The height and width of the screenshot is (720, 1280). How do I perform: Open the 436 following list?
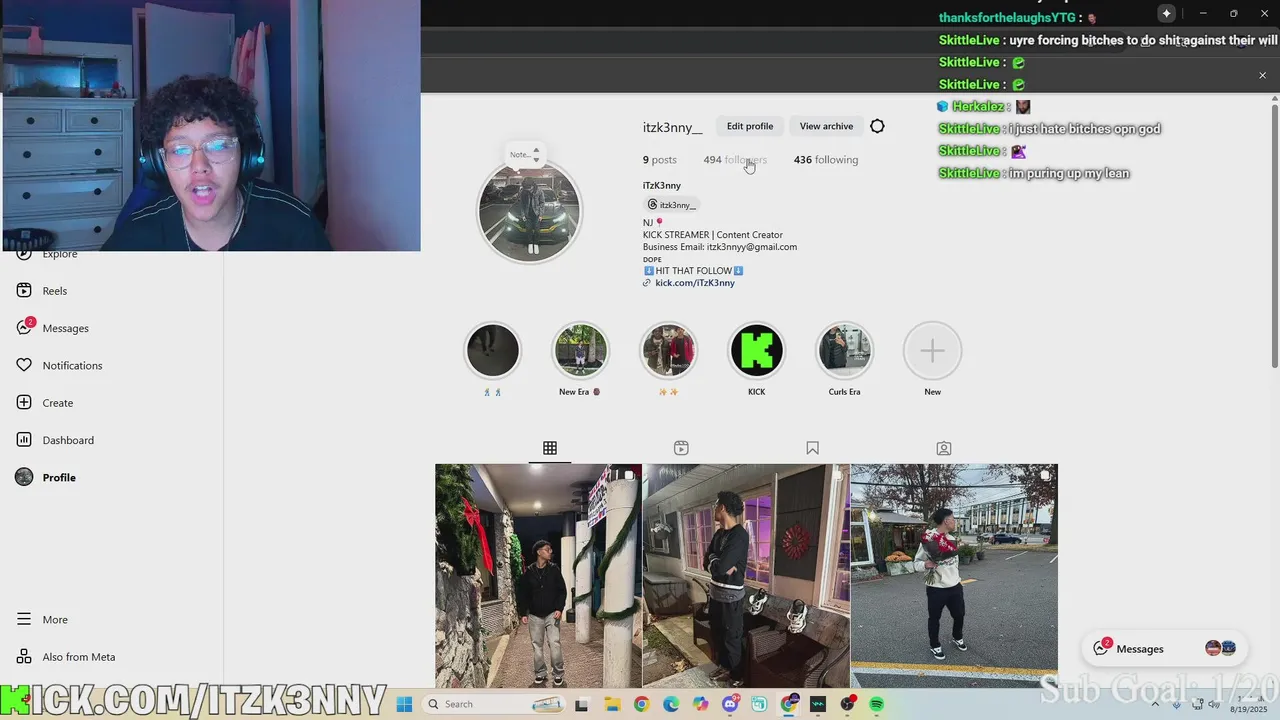coord(826,160)
